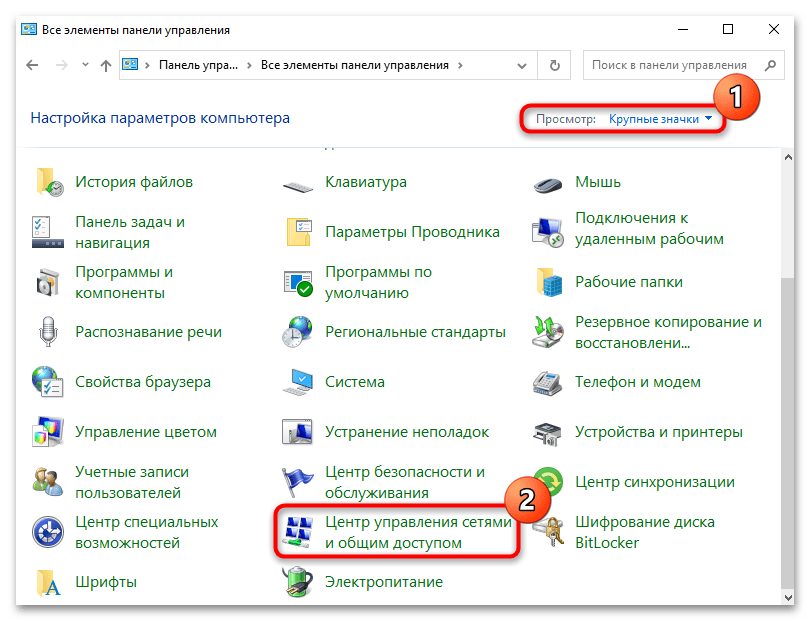Viewport: 810px width, 621px height.
Task: Open Управление цветом link
Action: tap(146, 432)
